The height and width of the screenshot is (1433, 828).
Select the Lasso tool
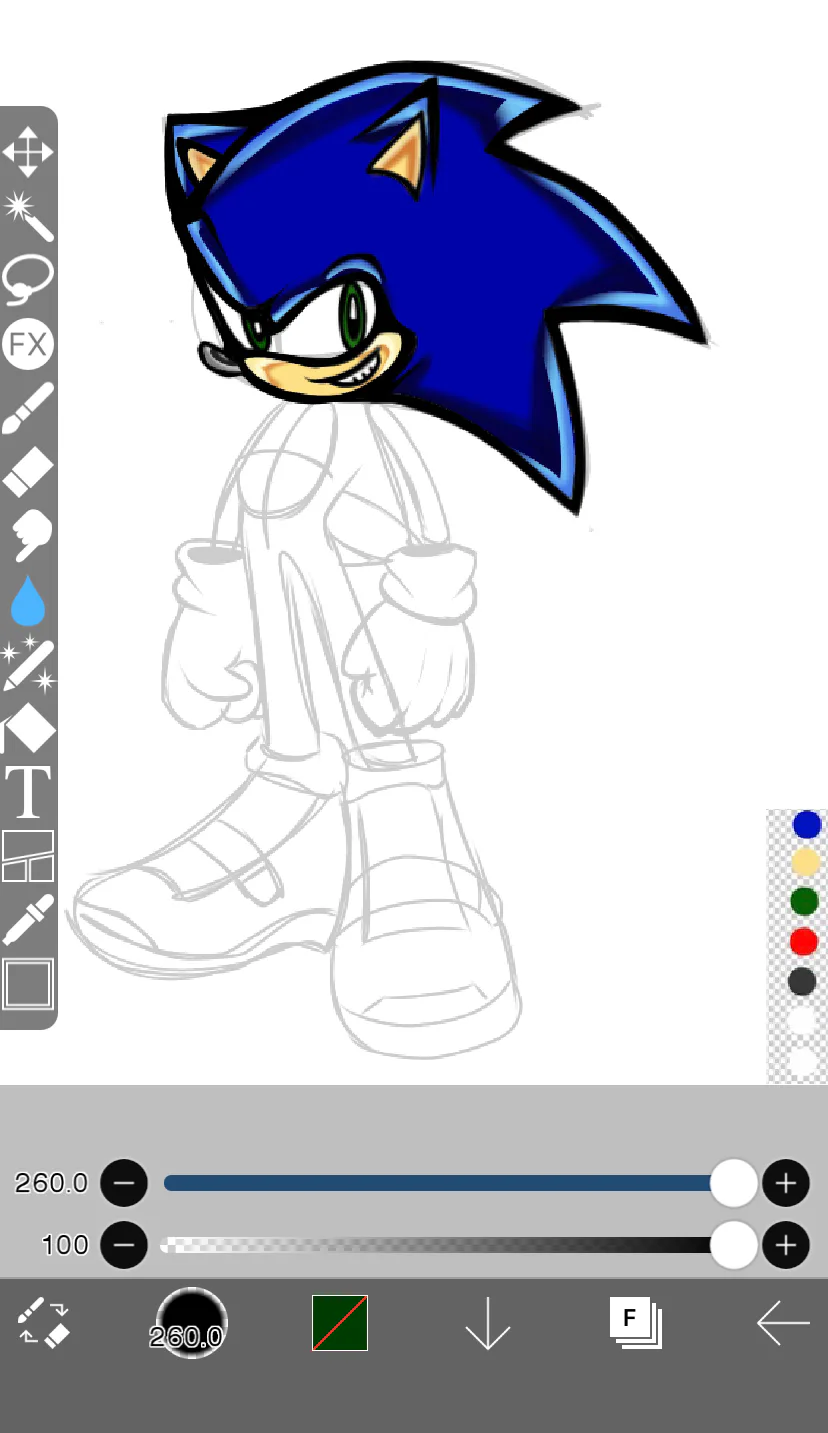click(28, 280)
